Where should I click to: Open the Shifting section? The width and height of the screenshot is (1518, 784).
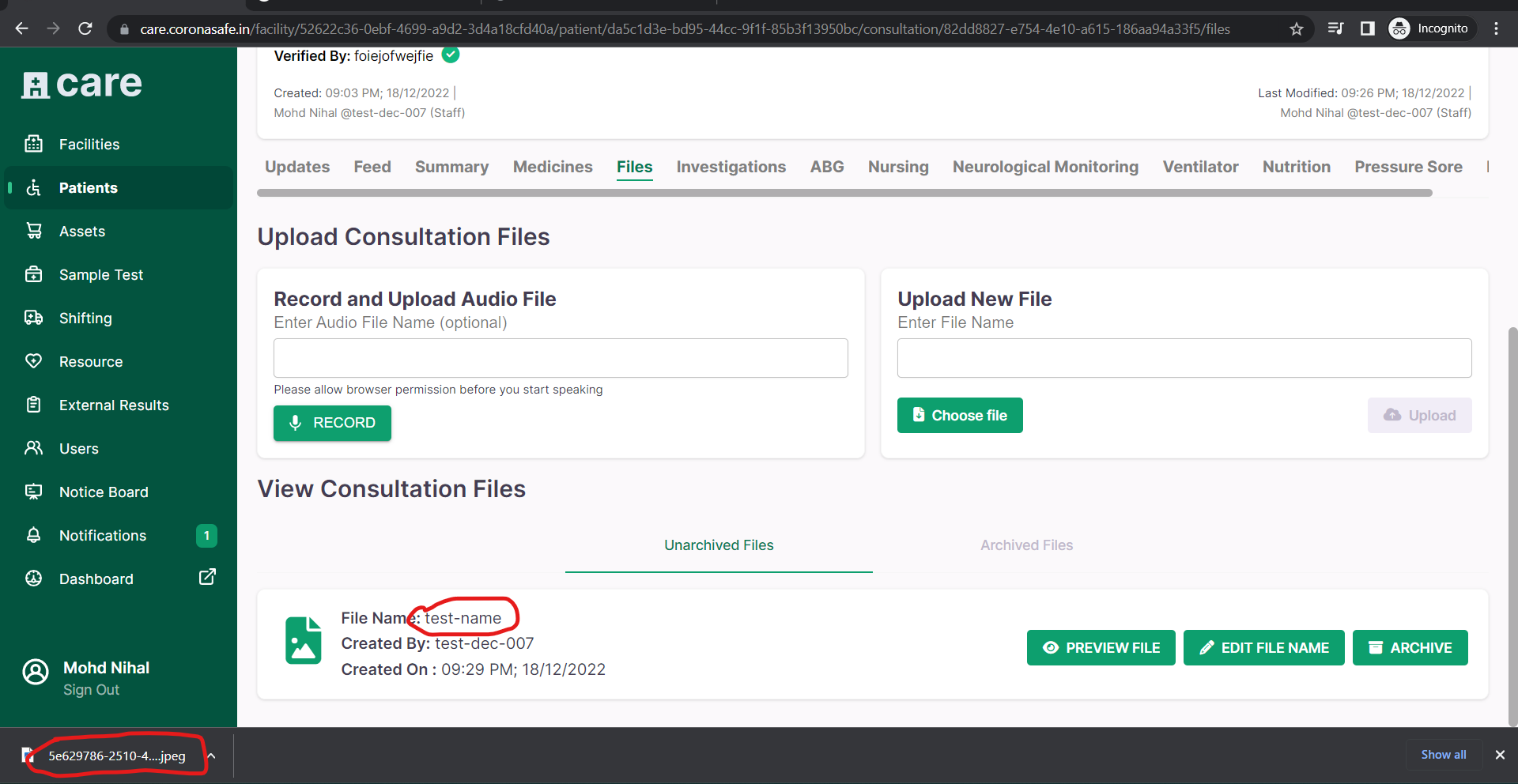point(85,318)
